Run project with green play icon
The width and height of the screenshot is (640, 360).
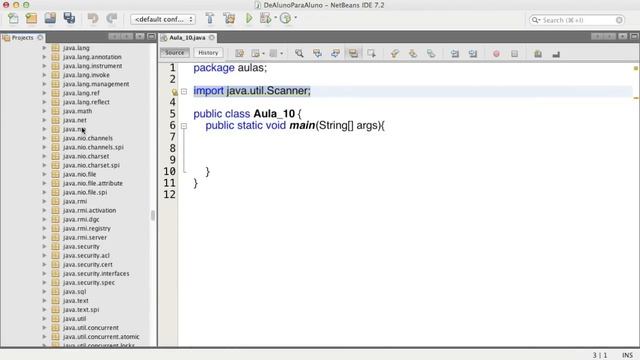click(249, 18)
